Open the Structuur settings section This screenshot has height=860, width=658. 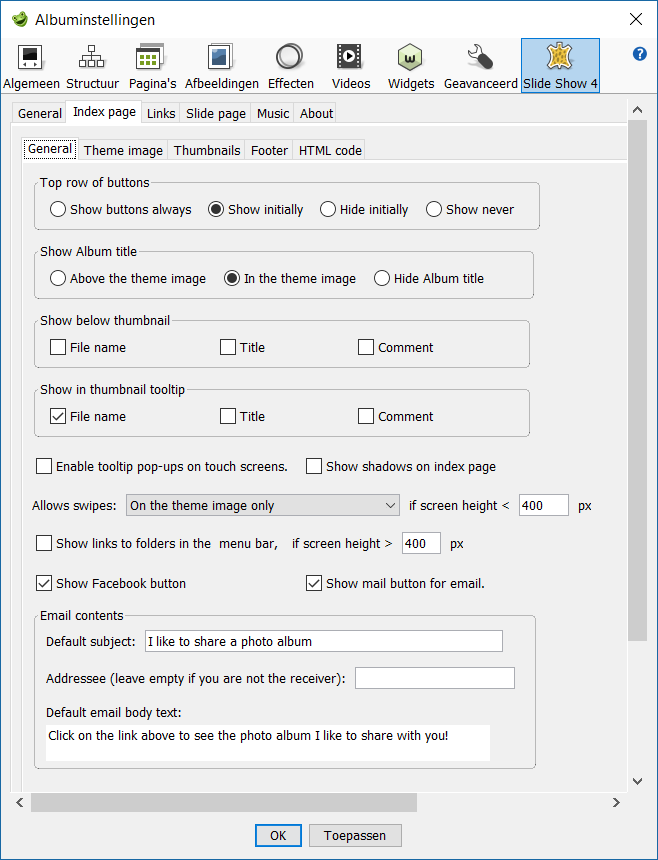click(x=92, y=66)
